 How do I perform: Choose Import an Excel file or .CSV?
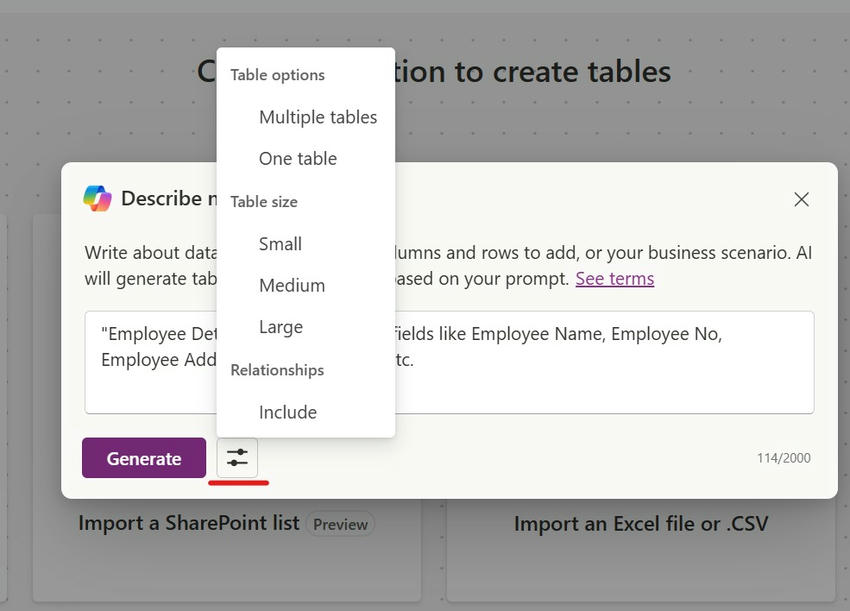pos(640,523)
